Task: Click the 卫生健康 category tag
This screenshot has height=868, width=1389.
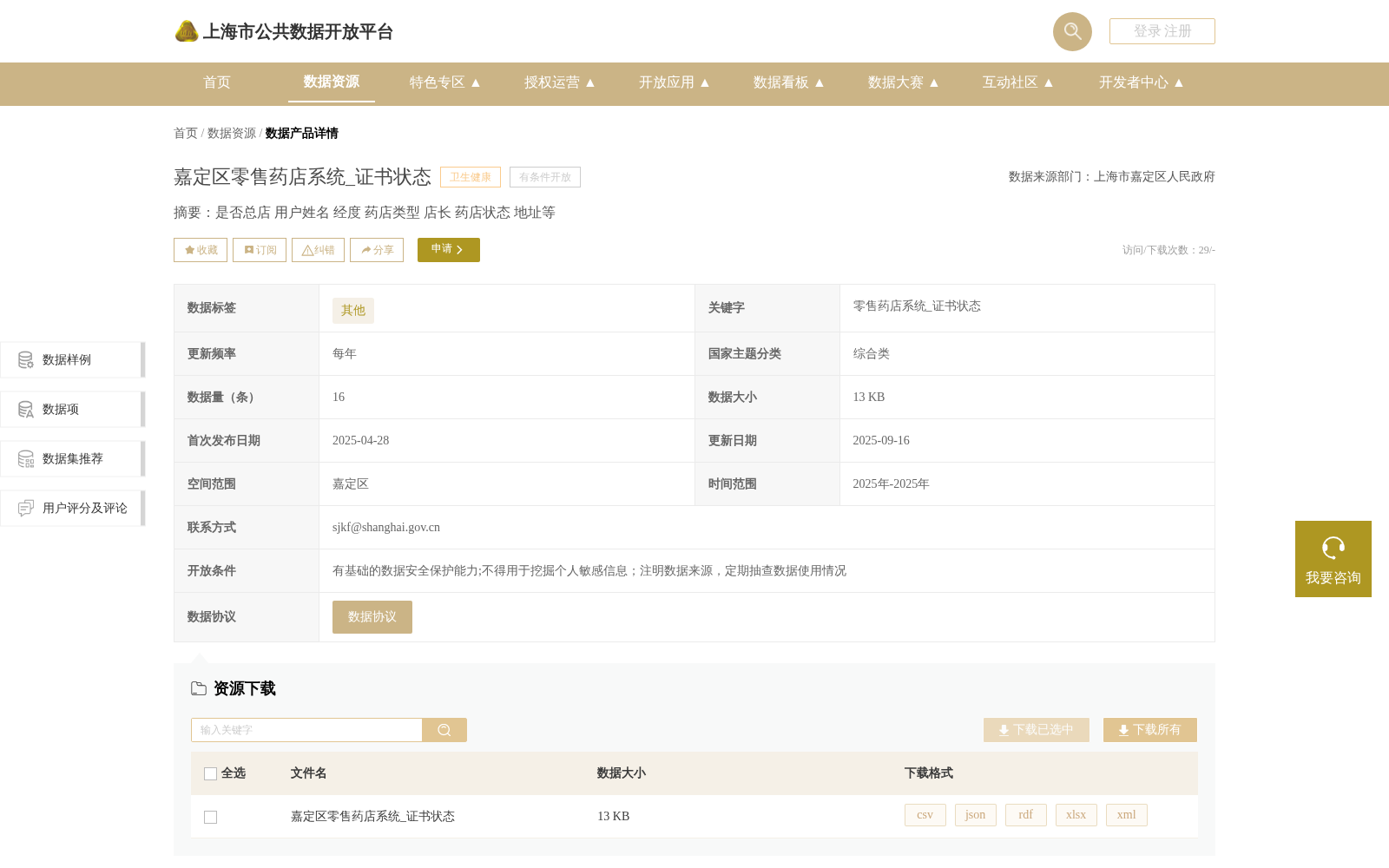Action: (471, 177)
